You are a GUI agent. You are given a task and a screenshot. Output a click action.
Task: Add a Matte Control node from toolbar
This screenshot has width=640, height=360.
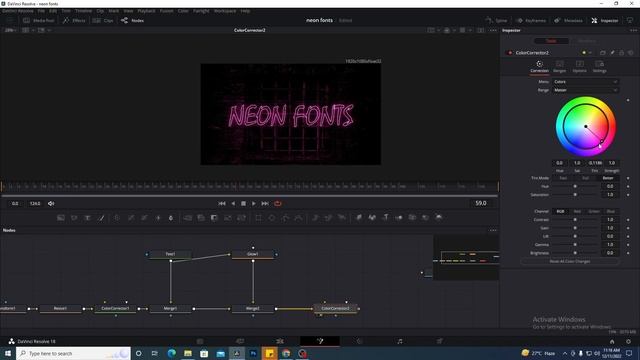coord(214,218)
